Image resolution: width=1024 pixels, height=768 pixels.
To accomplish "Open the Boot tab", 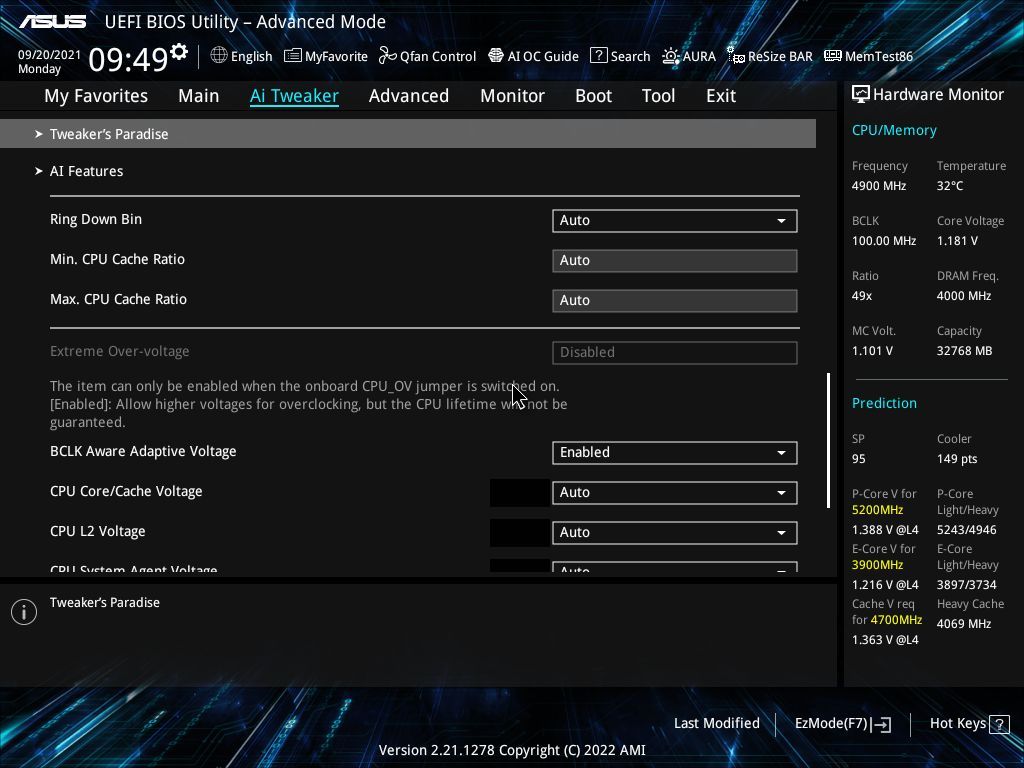I will click(x=594, y=96).
